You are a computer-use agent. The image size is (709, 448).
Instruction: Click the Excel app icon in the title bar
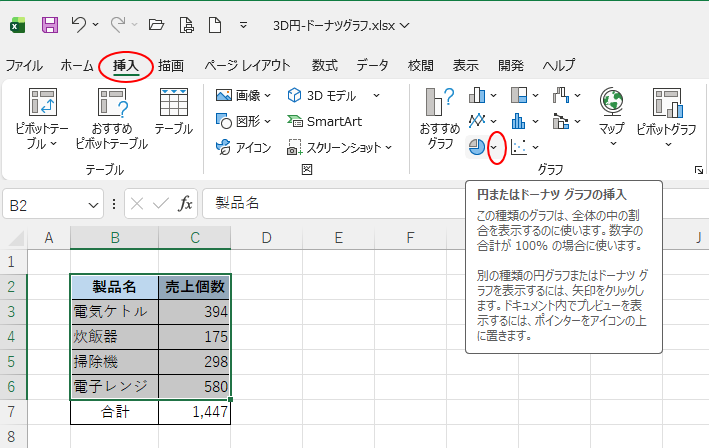pos(18,25)
